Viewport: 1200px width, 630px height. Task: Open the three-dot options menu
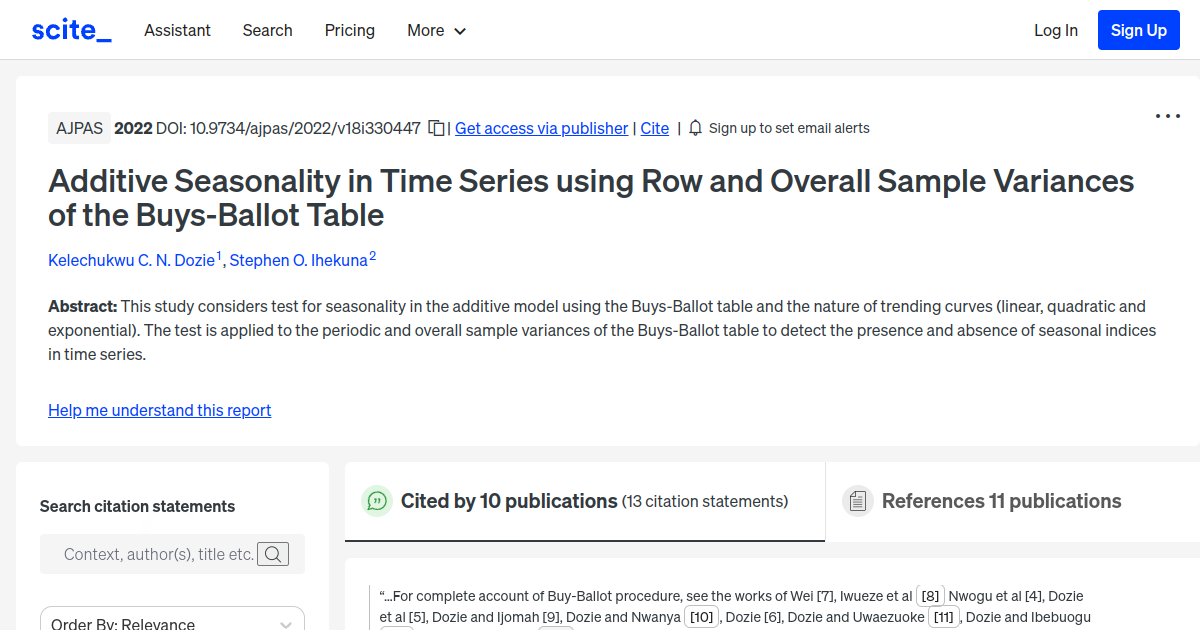point(1167,116)
